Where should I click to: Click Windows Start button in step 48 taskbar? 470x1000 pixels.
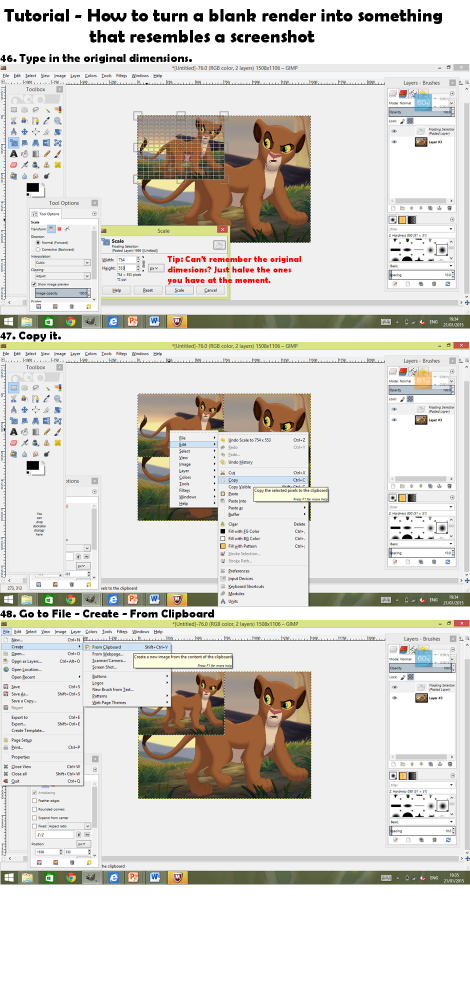(x=9, y=877)
